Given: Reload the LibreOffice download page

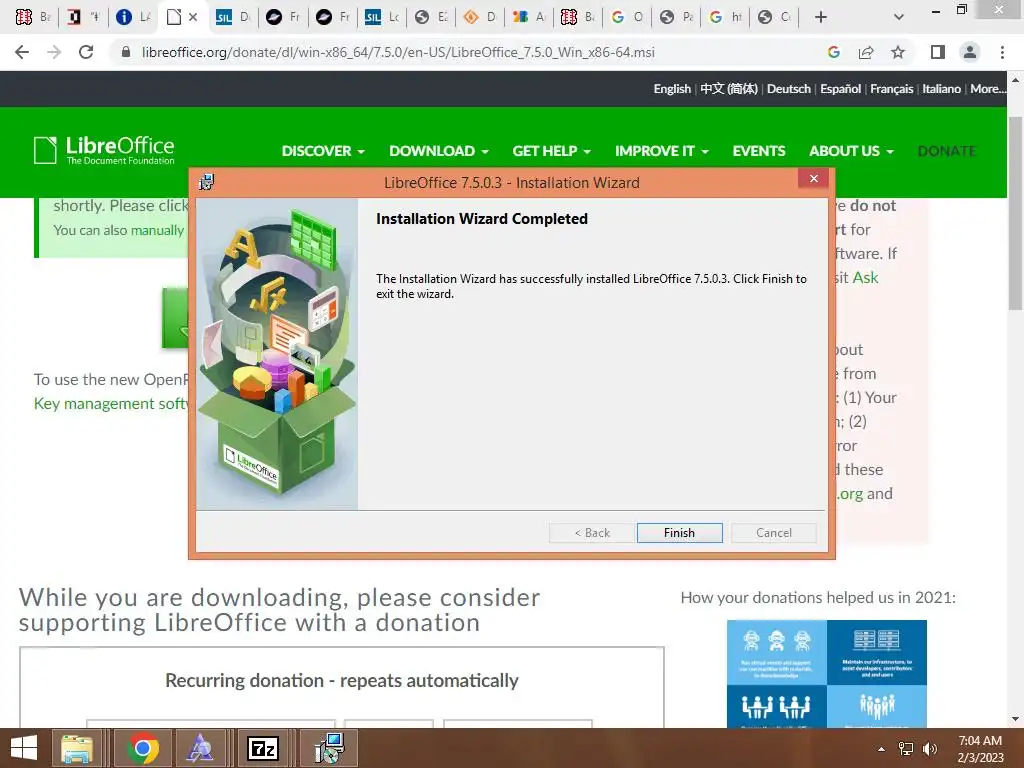Looking at the screenshot, I should tap(86, 52).
